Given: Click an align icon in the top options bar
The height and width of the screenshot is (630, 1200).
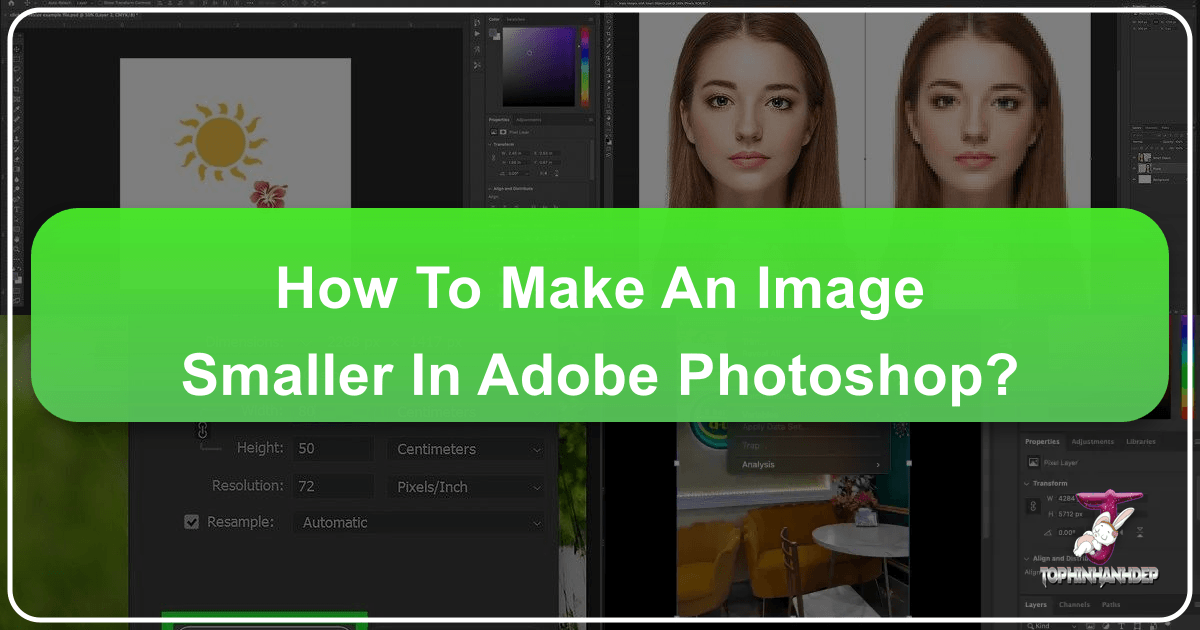Looking at the screenshot, I should click(x=160, y=4).
